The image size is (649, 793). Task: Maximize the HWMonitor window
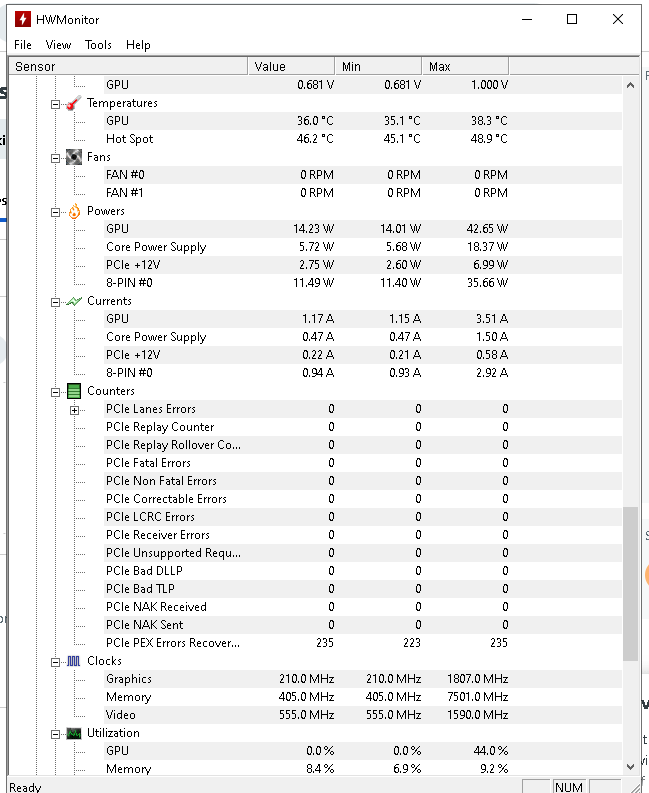pos(572,19)
